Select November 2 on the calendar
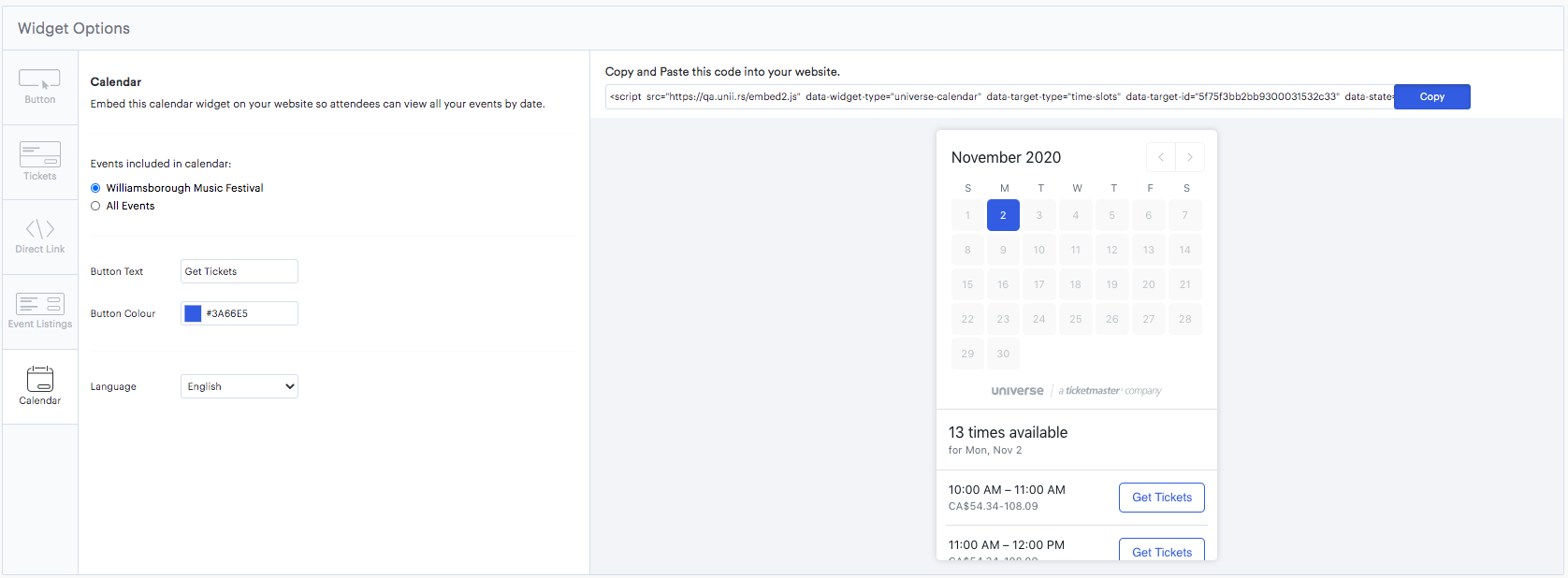The width and height of the screenshot is (1568, 578). 1003,215
